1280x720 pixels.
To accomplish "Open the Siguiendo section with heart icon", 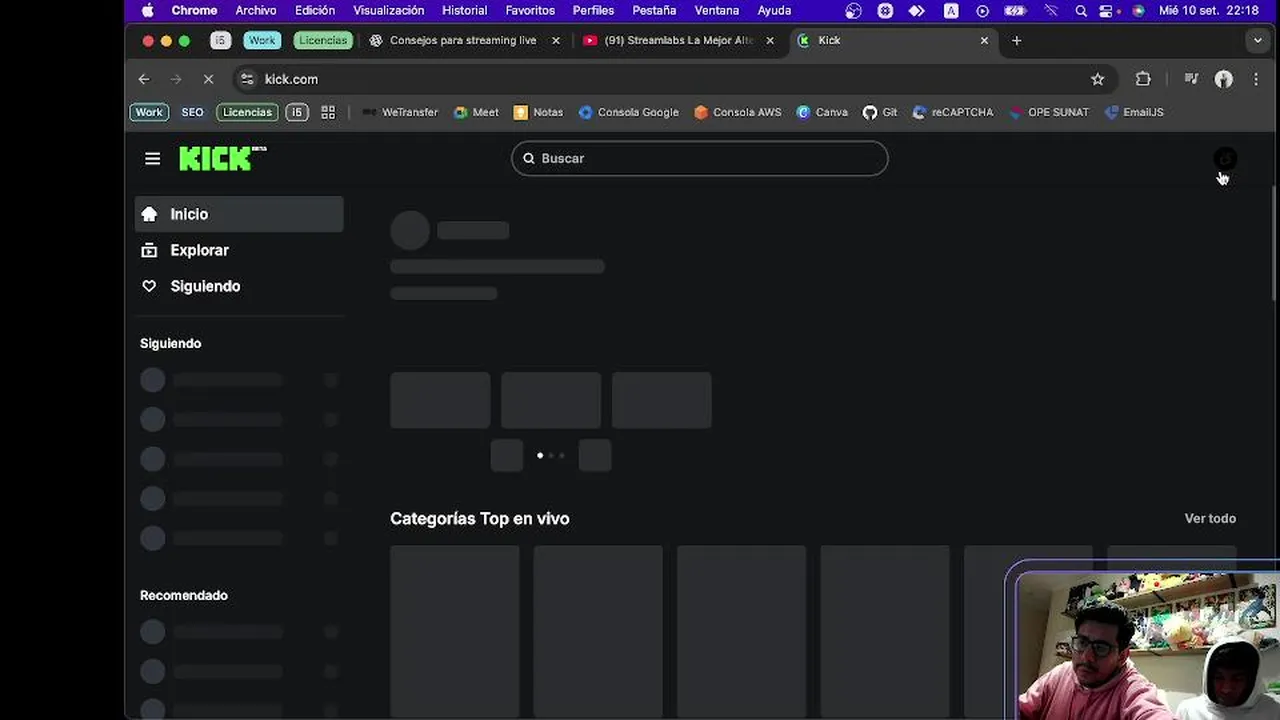I will 239,286.
